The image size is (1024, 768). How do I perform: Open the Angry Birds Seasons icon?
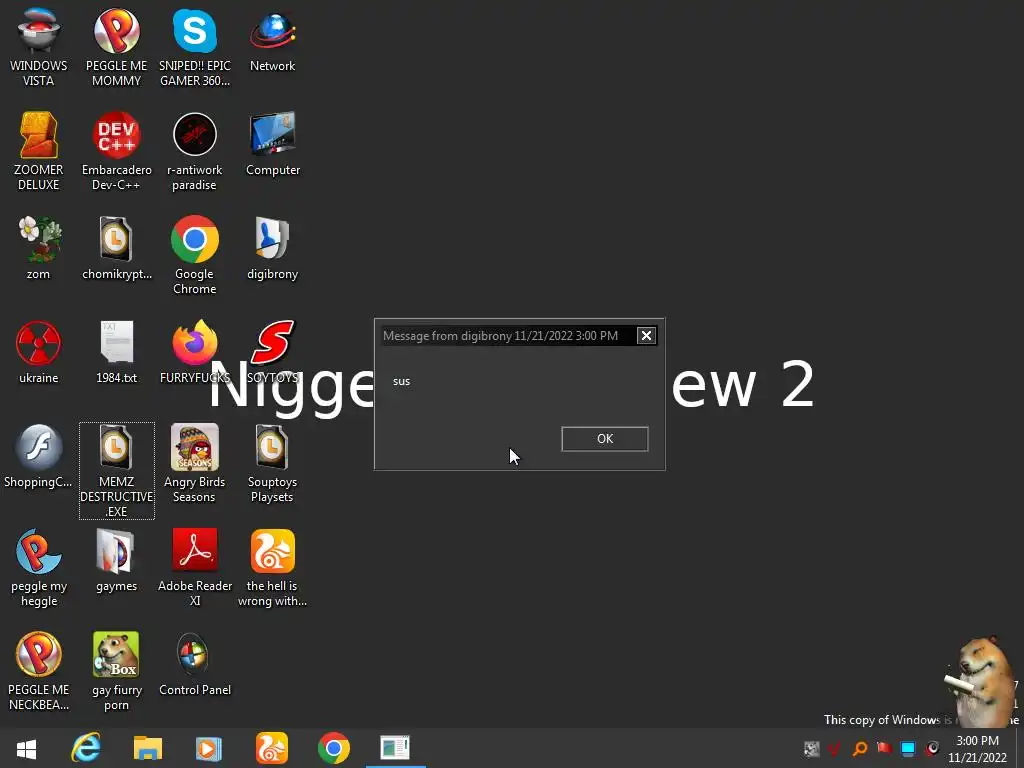pyautogui.click(x=195, y=464)
